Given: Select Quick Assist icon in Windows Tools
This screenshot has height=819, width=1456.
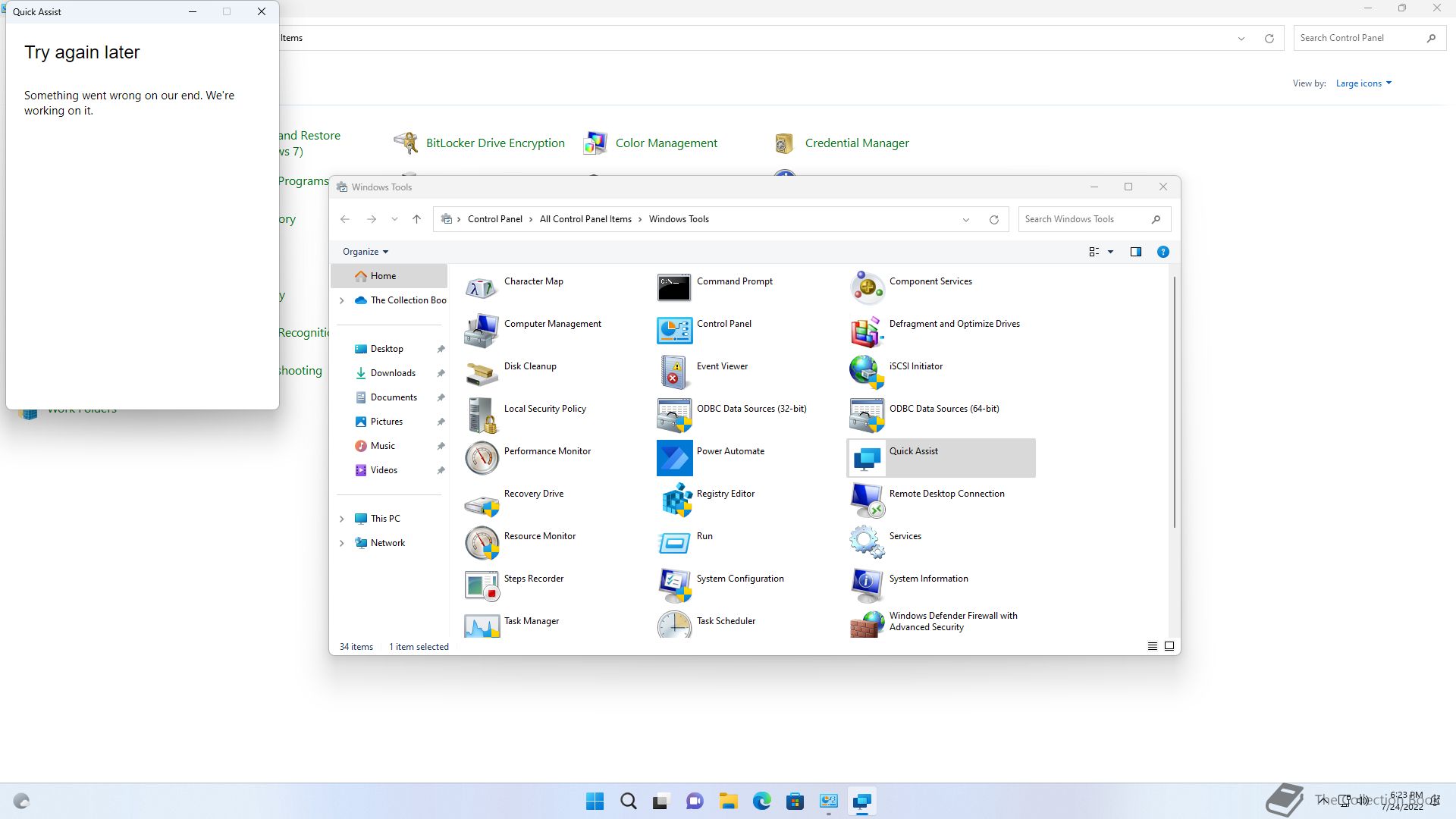Looking at the screenshot, I should coord(867,458).
